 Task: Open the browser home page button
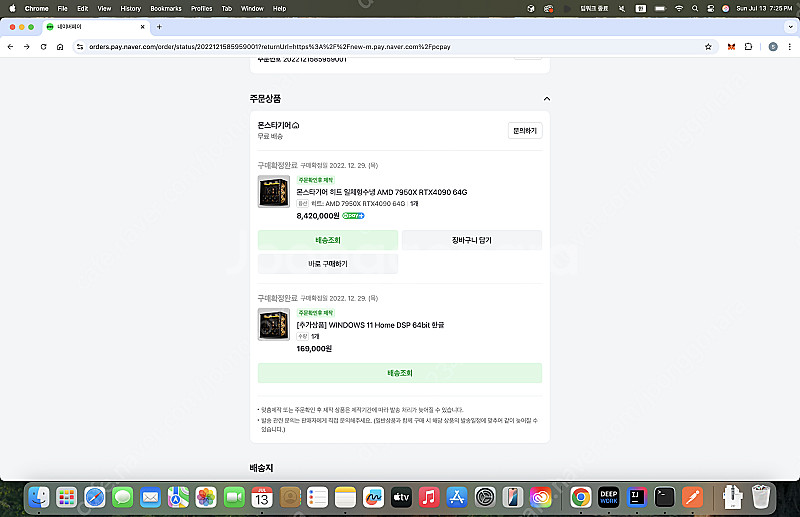60,46
